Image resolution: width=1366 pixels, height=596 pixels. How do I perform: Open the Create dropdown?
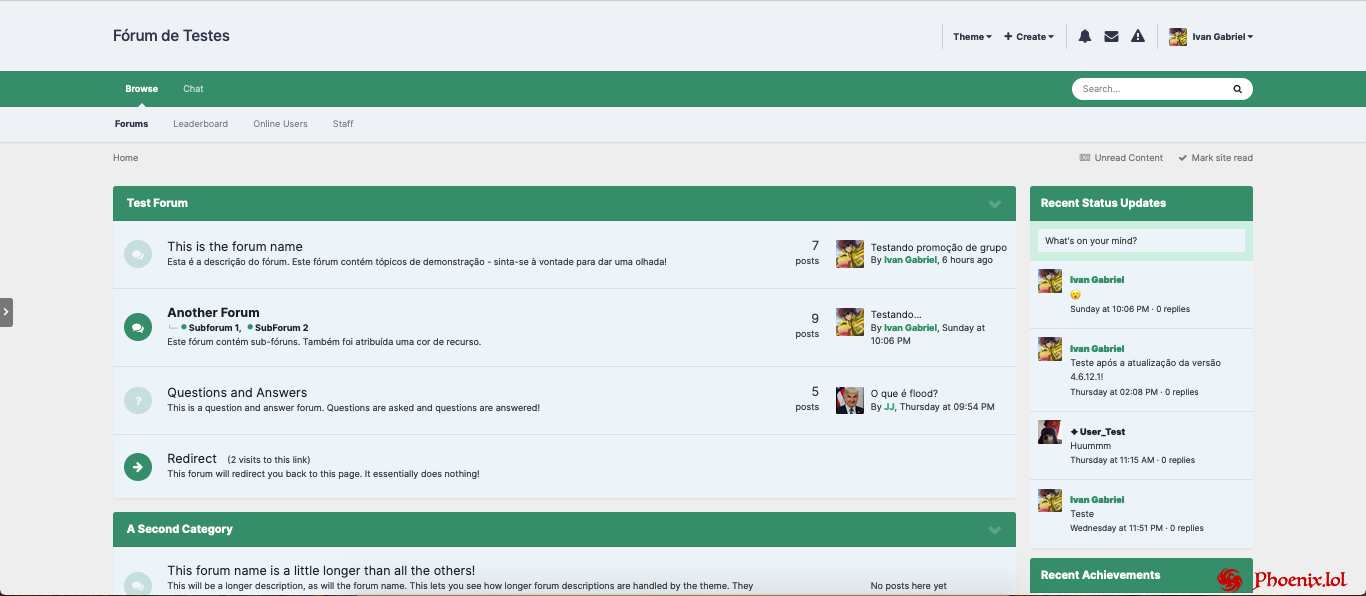tap(1028, 36)
